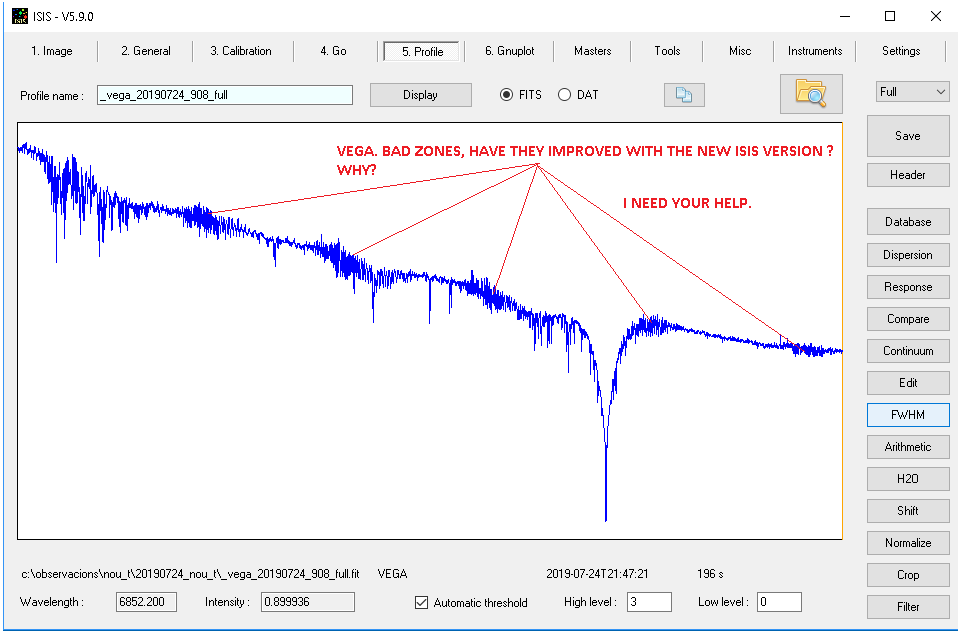Open the Header information button
The image size is (958, 631).
(907, 175)
